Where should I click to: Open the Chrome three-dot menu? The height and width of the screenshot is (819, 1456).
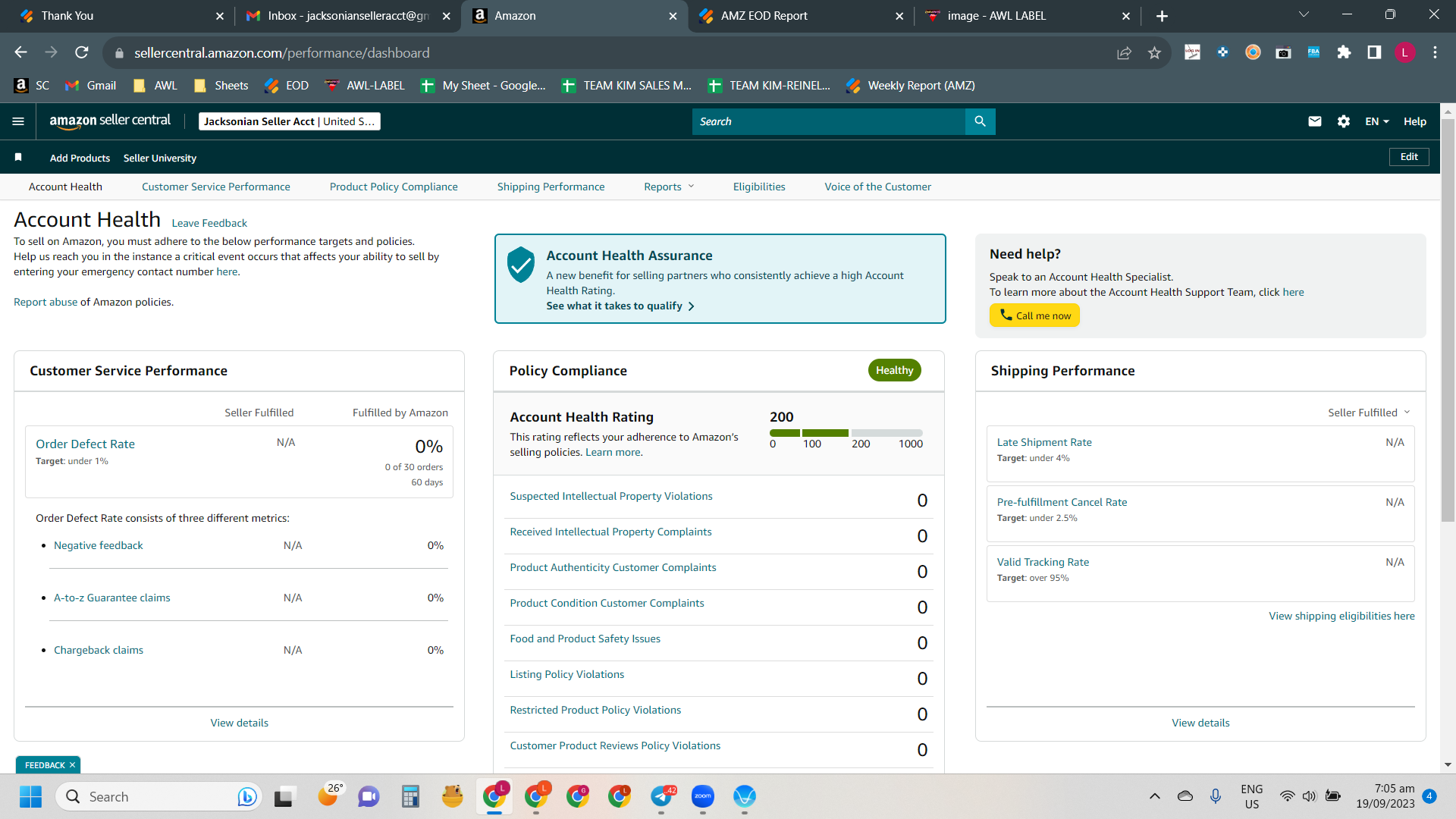coord(1435,52)
